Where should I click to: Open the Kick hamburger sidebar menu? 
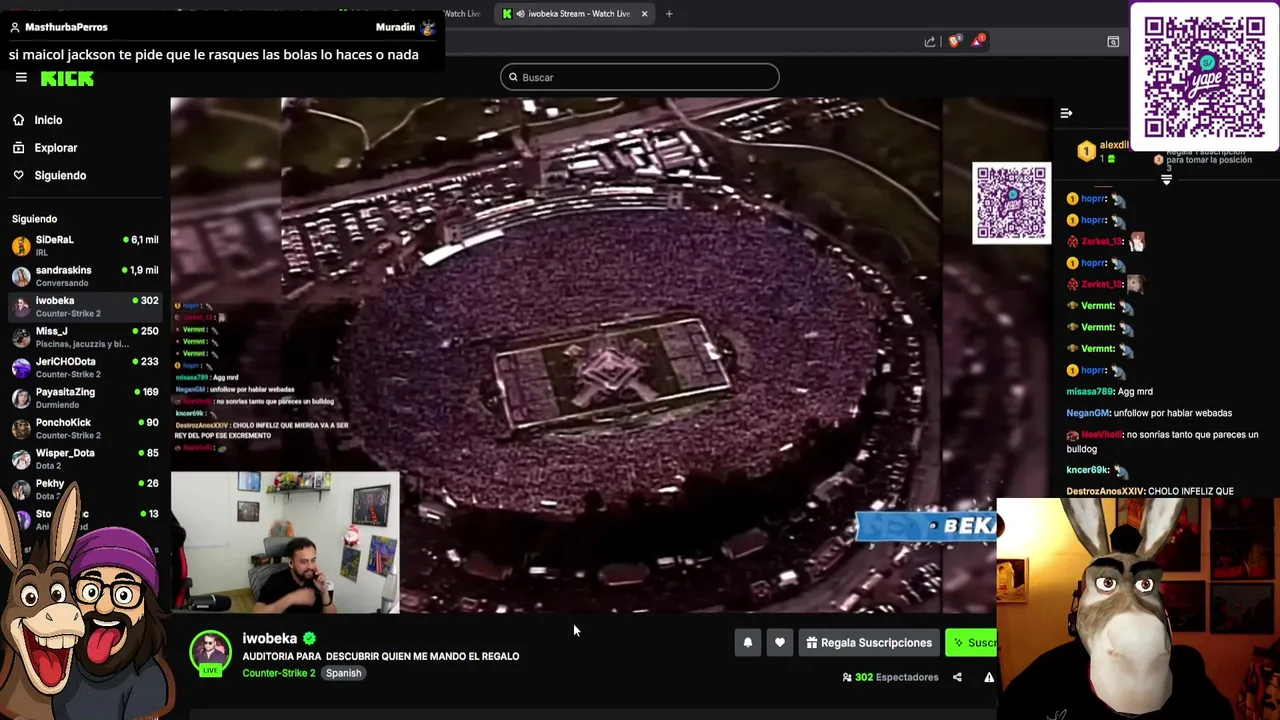[x=21, y=78]
